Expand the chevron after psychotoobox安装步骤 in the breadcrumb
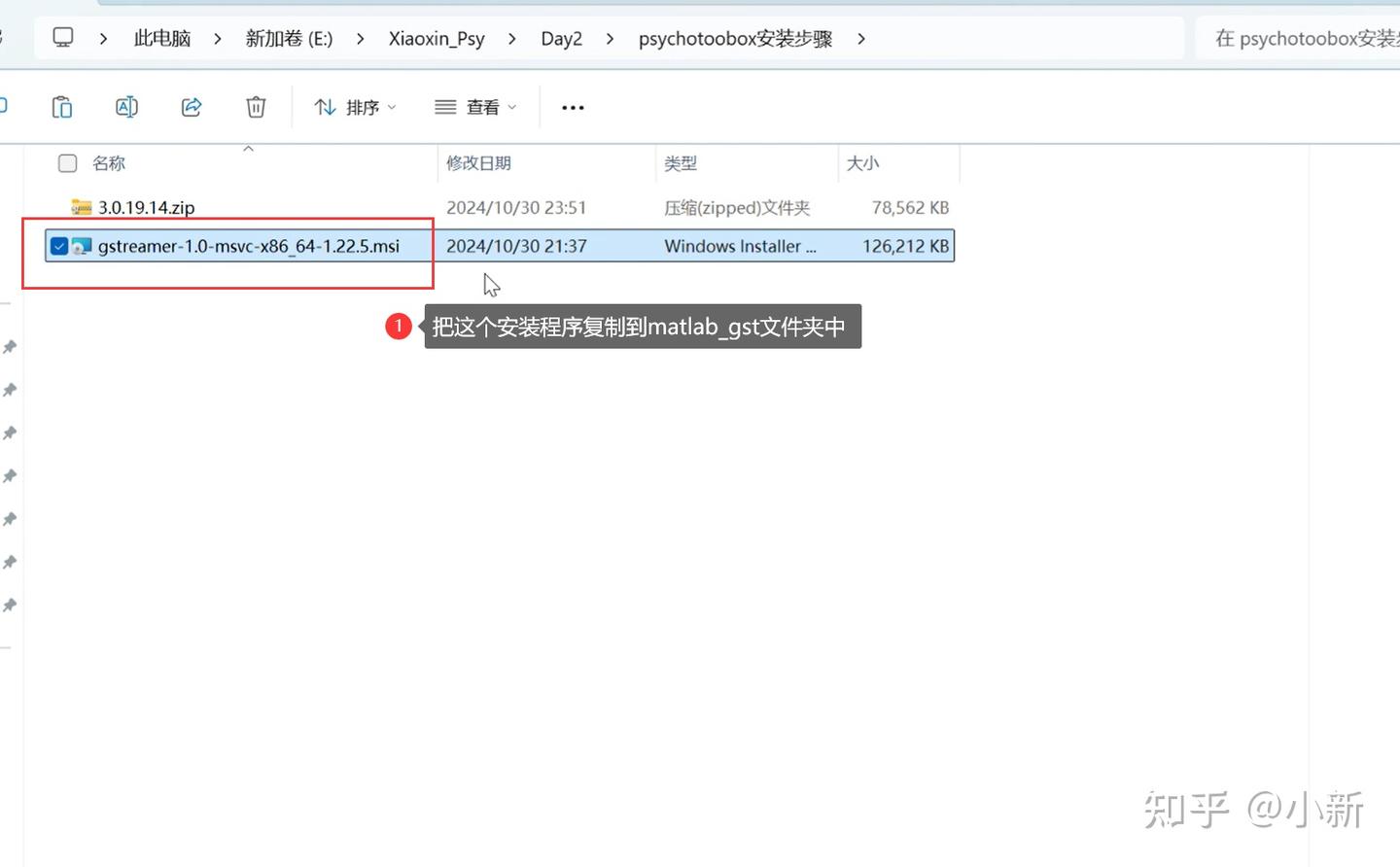Viewport: 1400px width, 867px height. pos(861,38)
